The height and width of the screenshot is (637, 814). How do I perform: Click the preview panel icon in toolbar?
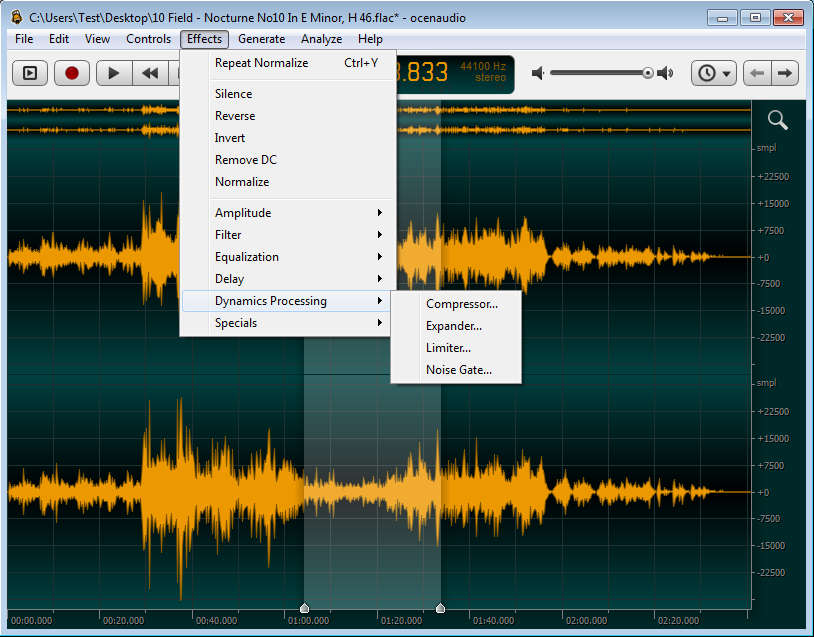pyautogui.click(x=30, y=73)
